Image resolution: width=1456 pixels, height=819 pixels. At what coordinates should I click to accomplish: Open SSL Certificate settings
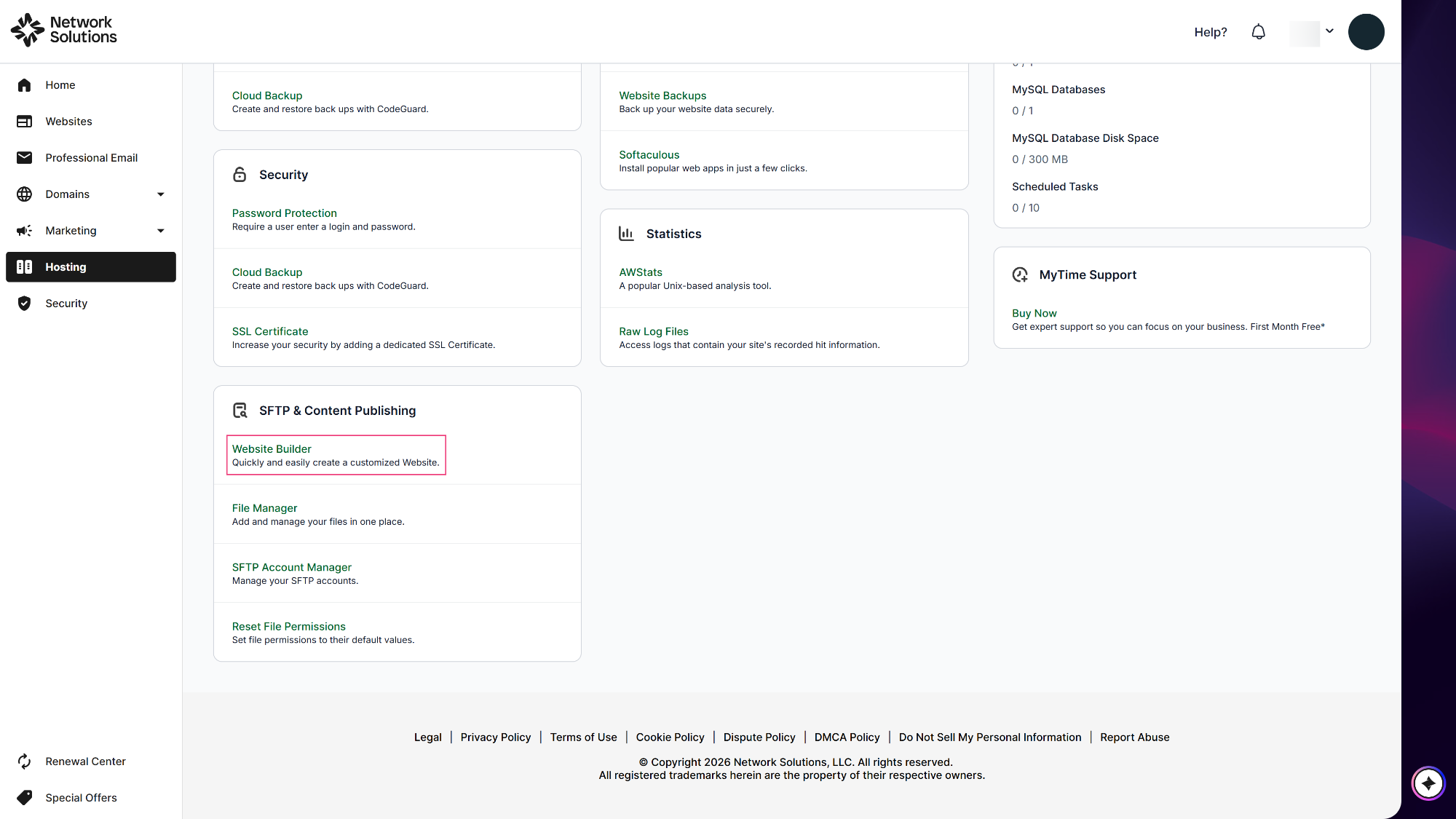coord(270,331)
